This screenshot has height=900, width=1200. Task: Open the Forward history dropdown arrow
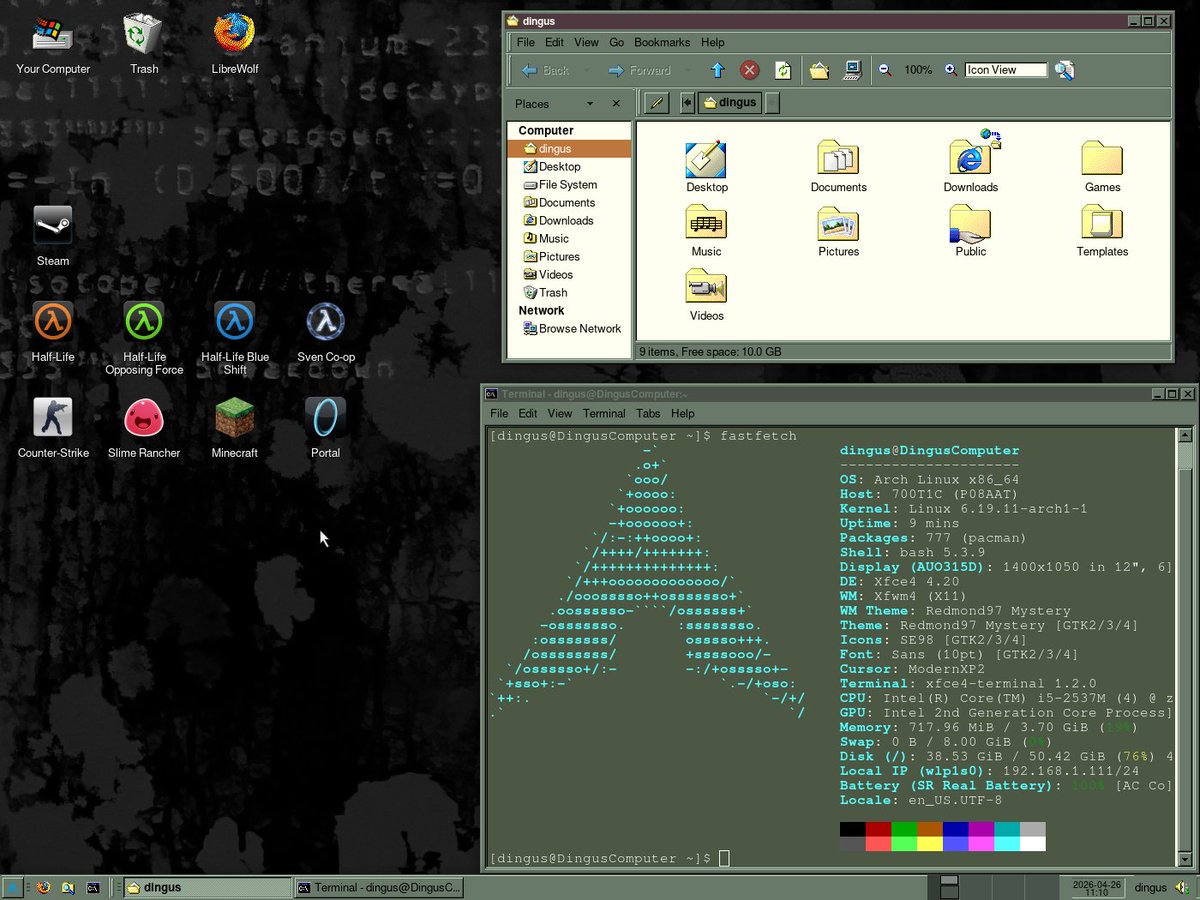pos(688,70)
